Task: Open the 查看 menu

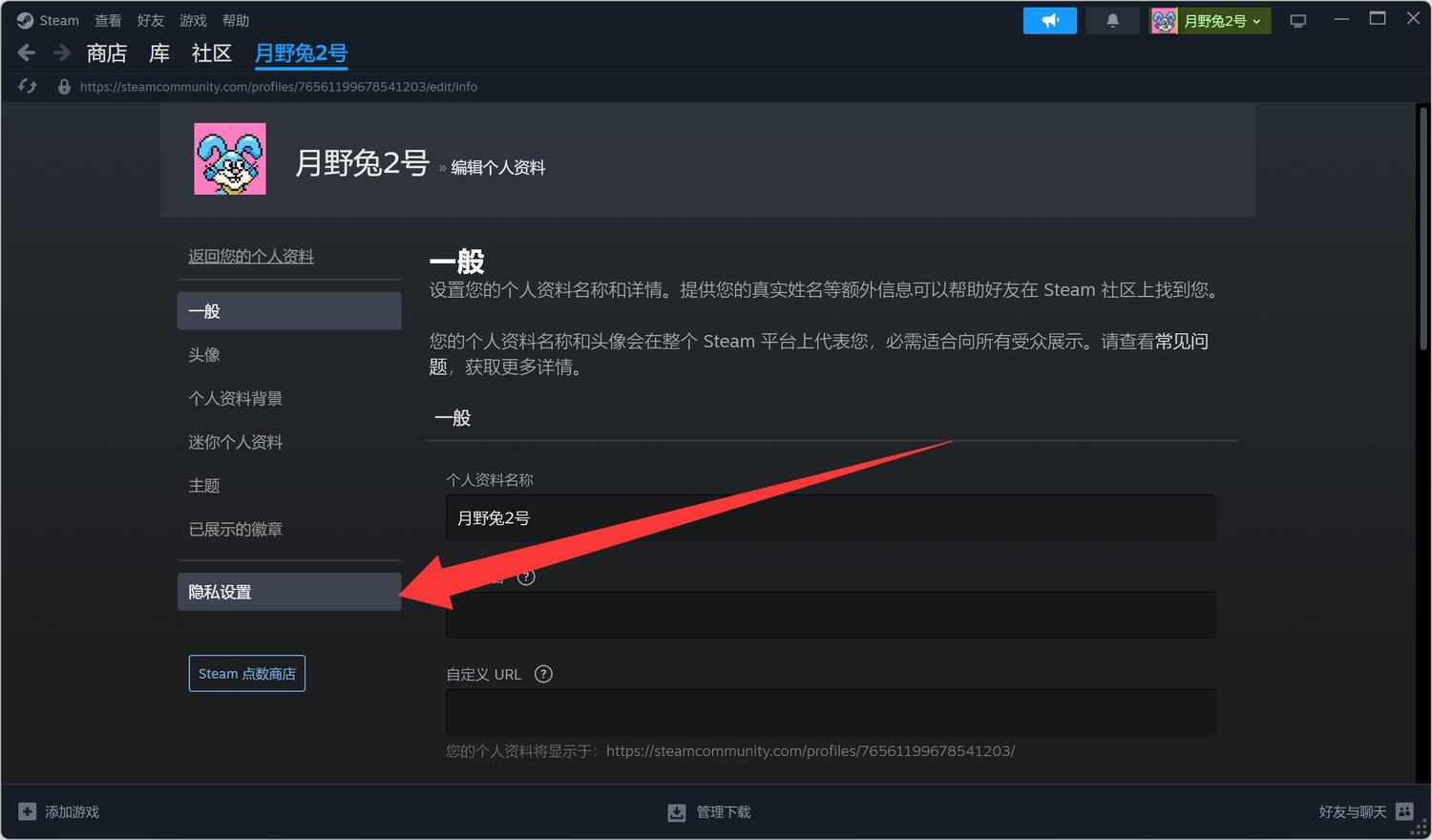Action: coord(108,20)
